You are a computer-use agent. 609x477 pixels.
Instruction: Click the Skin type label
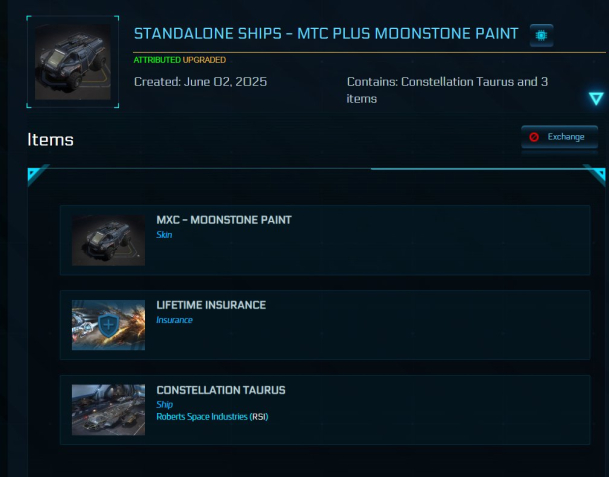click(x=165, y=235)
